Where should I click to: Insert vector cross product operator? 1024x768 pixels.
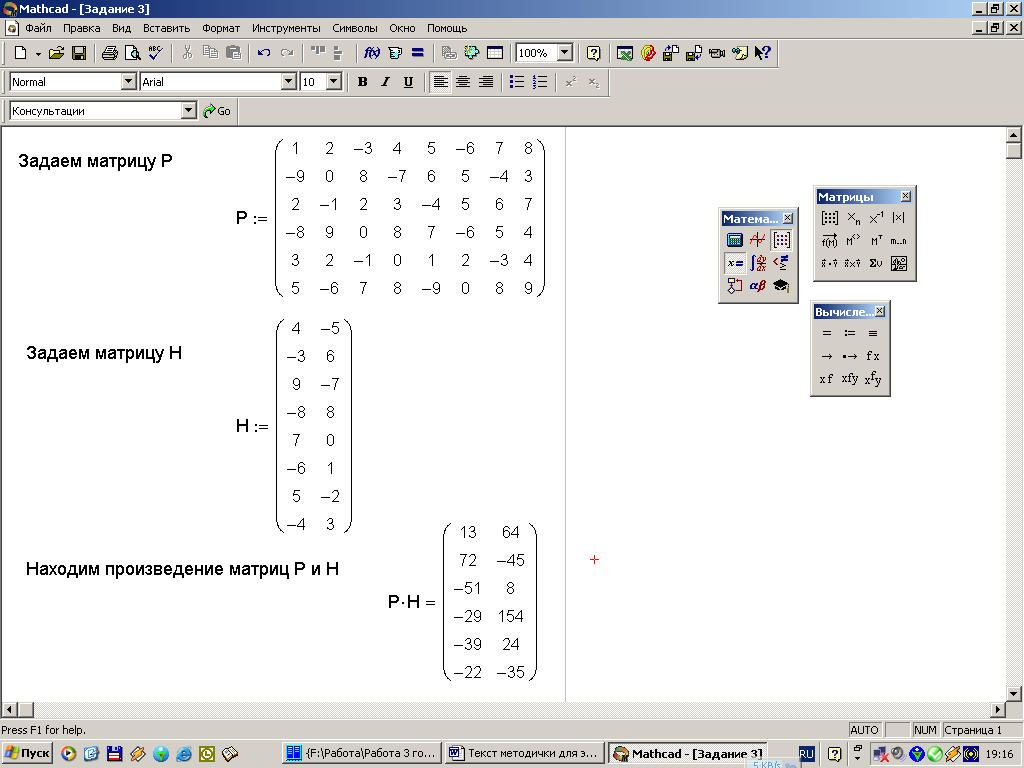(853, 264)
